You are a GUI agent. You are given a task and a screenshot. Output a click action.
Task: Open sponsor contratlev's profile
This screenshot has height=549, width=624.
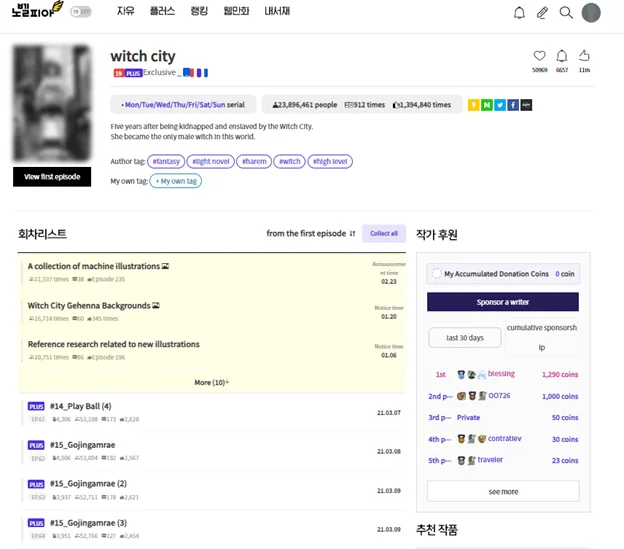(x=504, y=438)
